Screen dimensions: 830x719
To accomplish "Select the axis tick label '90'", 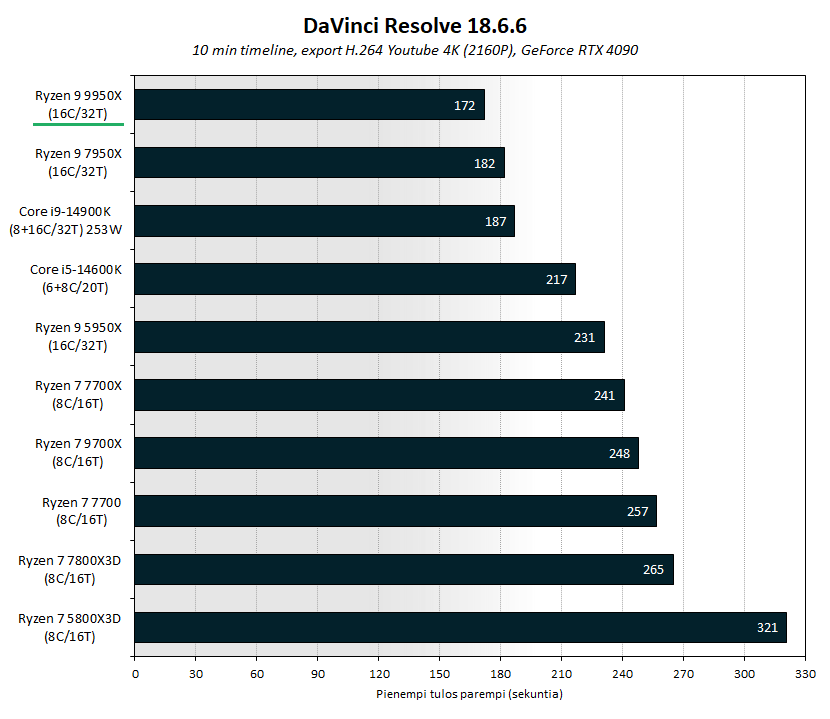I will [318, 674].
